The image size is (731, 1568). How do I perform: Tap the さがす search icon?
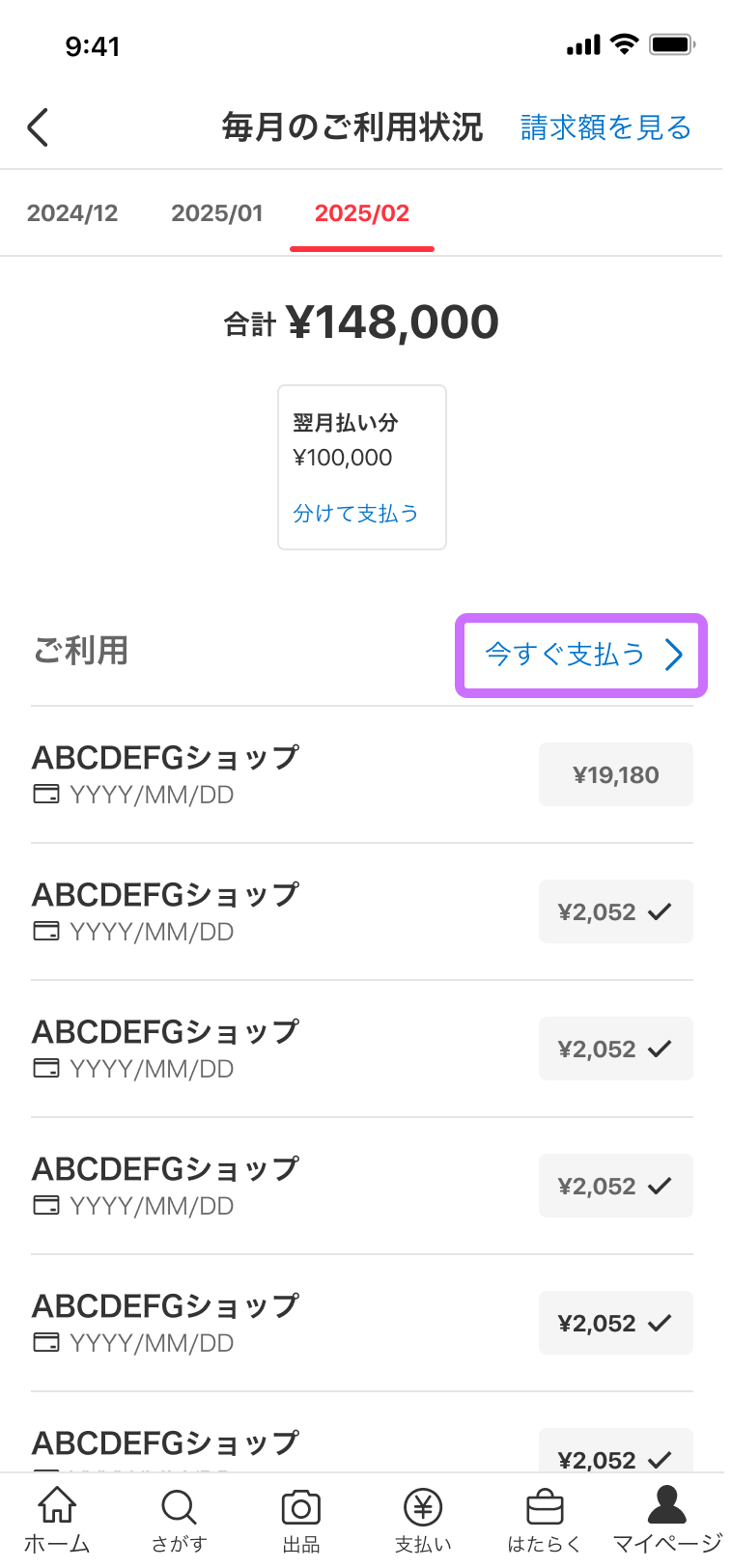[179, 1506]
